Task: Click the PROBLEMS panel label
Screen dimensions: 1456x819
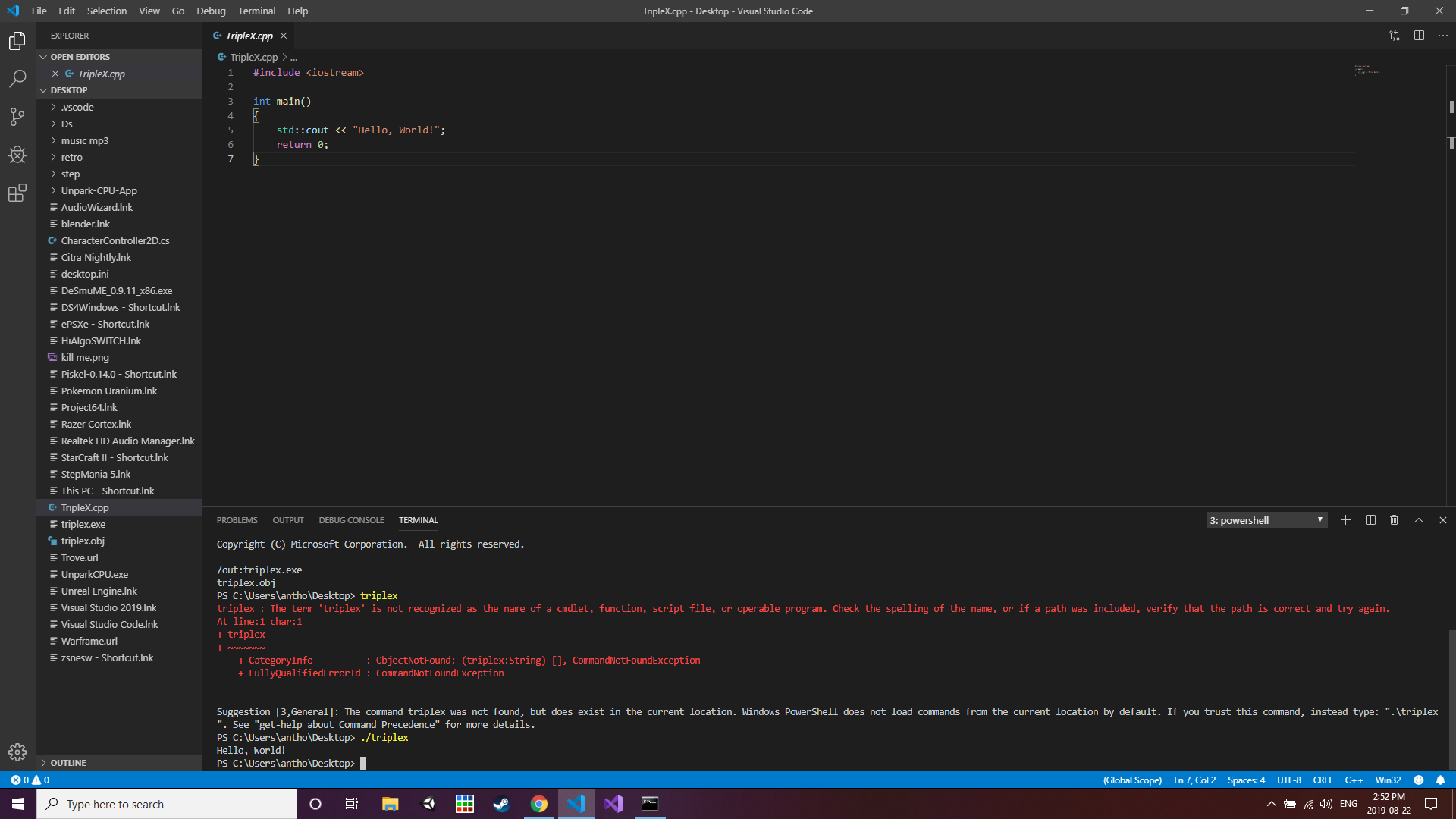Action: [x=237, y=520]
